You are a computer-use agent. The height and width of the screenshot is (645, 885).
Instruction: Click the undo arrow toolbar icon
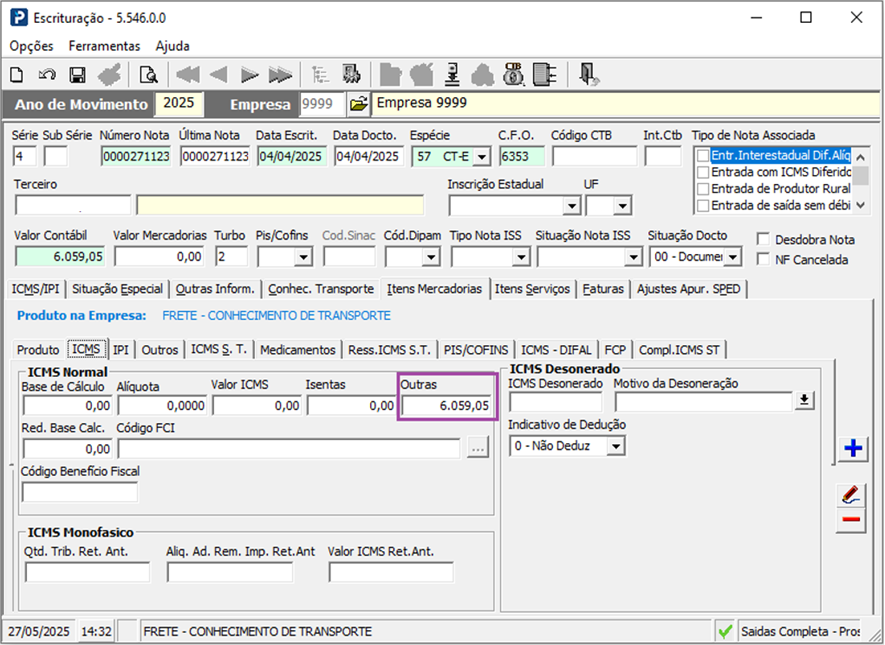coord(47,74)
